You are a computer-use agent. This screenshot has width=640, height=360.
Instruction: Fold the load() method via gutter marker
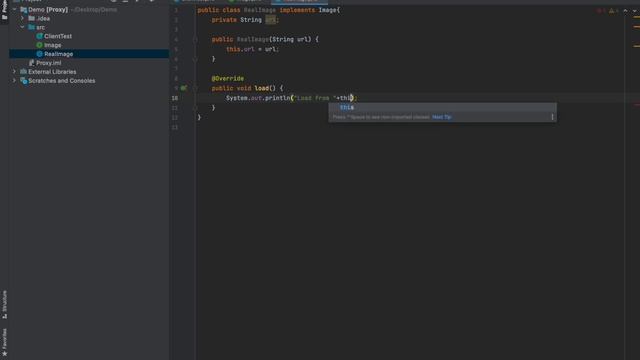pos(195,88)
